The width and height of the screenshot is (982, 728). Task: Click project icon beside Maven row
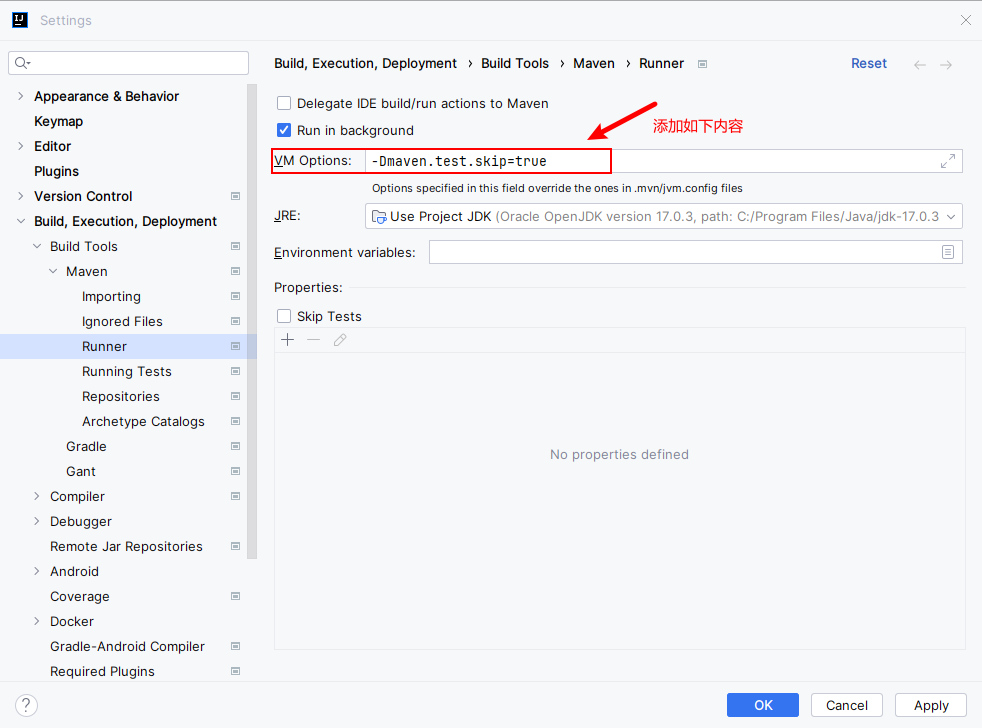(x=235, y=271)
